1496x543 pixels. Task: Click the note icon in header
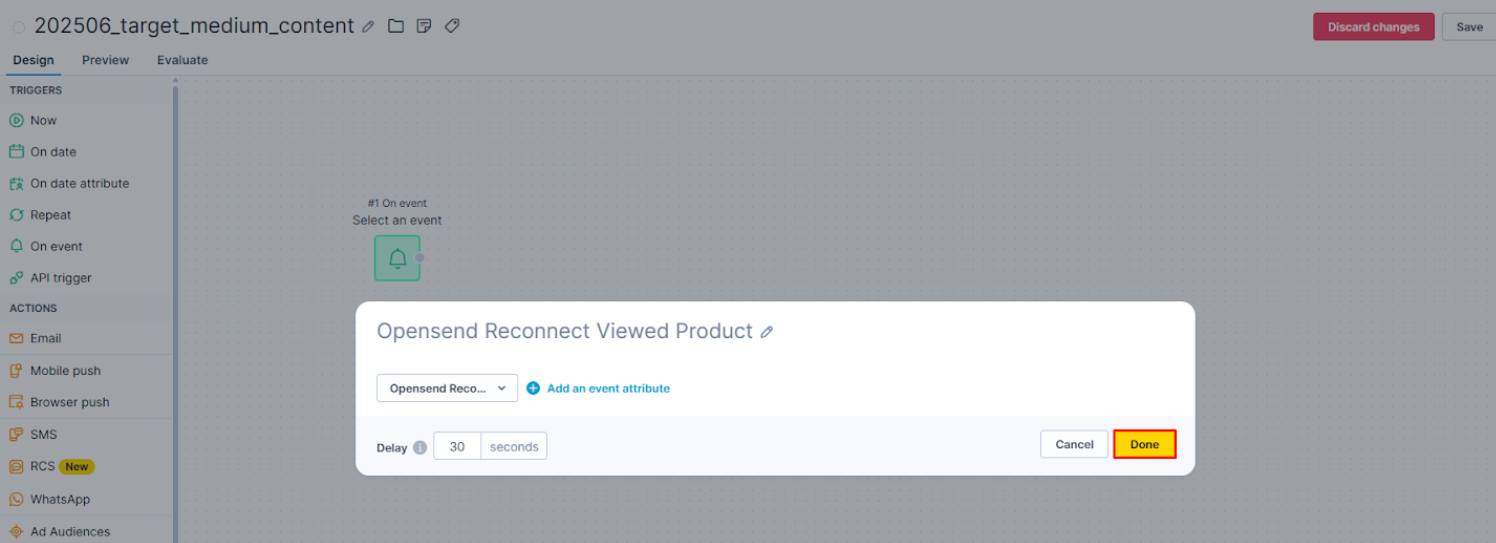point(424,26)
